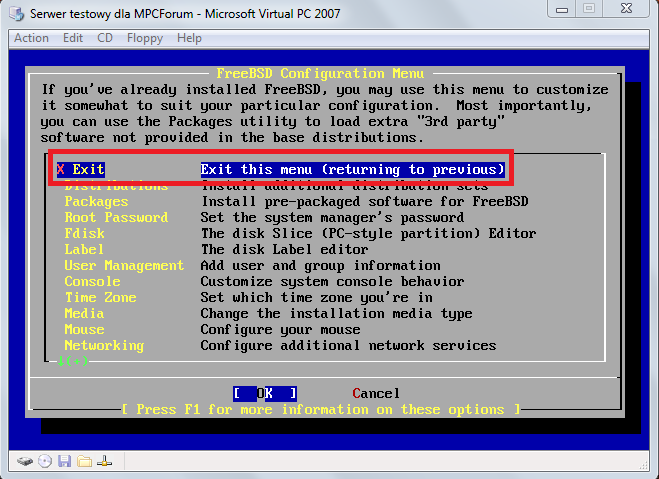Select the User Management entry
This screenshot has width=659, height=479.
(x=124, y=266)
